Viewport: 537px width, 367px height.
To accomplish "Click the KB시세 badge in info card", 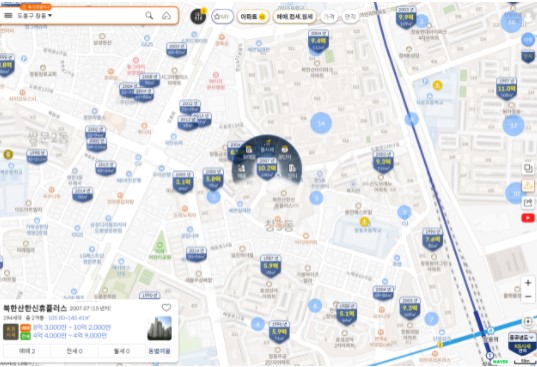I will (x=11, y=332).
